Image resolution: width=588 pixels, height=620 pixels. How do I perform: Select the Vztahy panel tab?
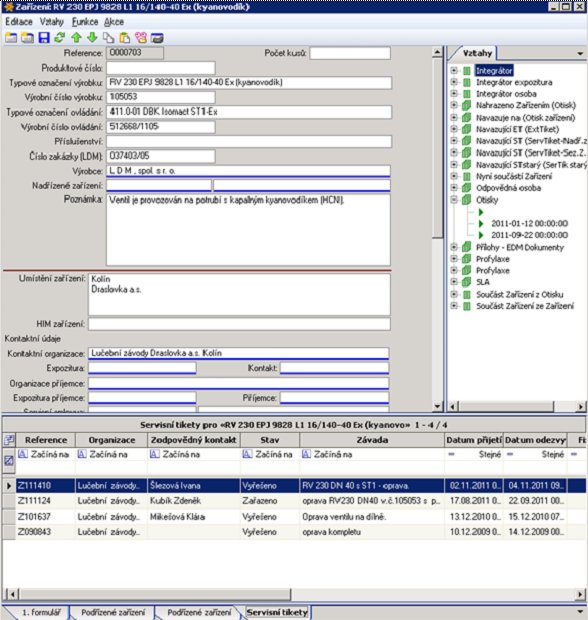[x=477, y=53]
